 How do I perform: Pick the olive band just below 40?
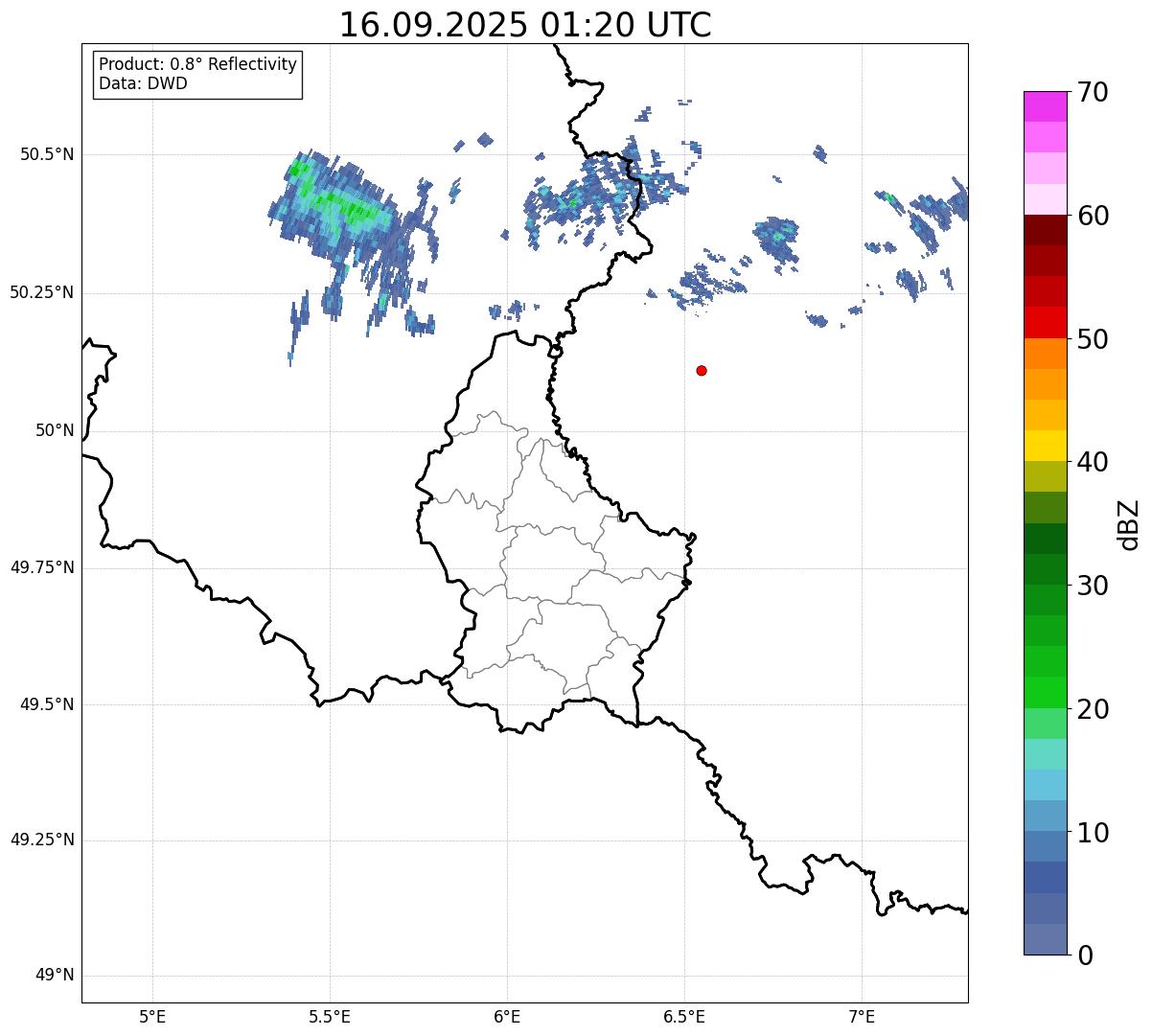pos(1045,476)
